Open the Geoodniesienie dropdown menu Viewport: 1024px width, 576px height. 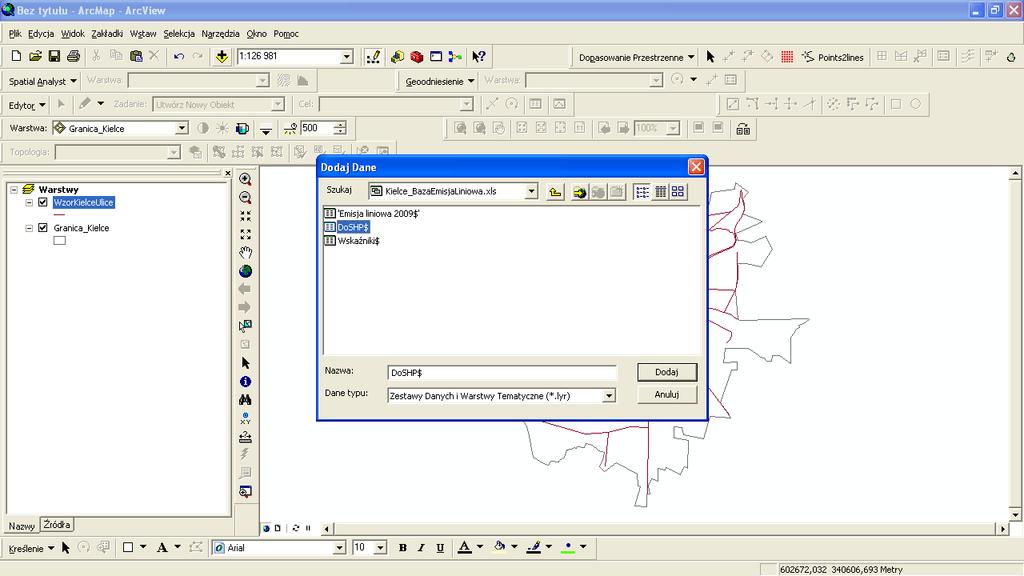(x=440, y=81)
